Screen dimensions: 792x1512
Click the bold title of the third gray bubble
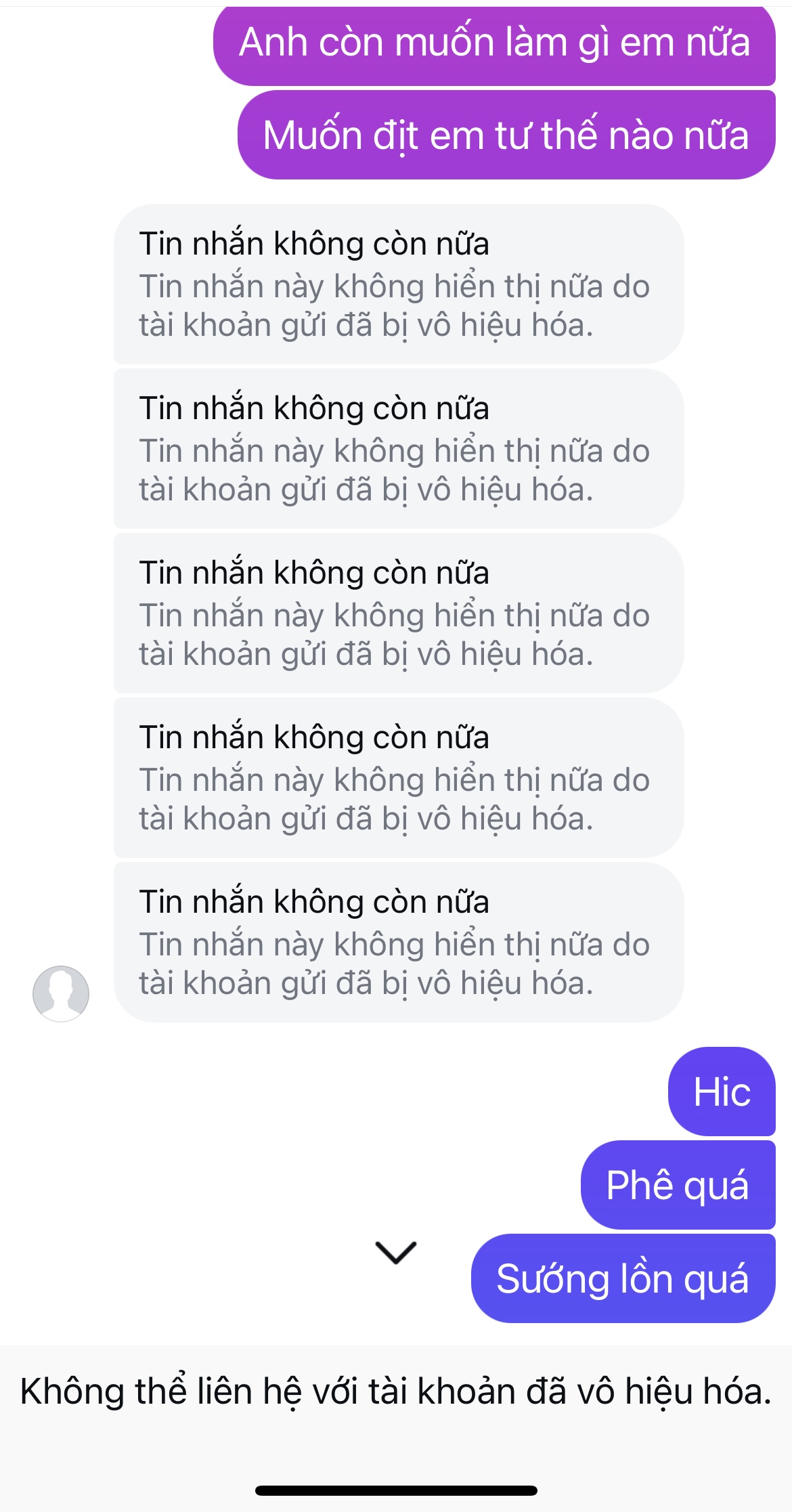pos(314,573)
